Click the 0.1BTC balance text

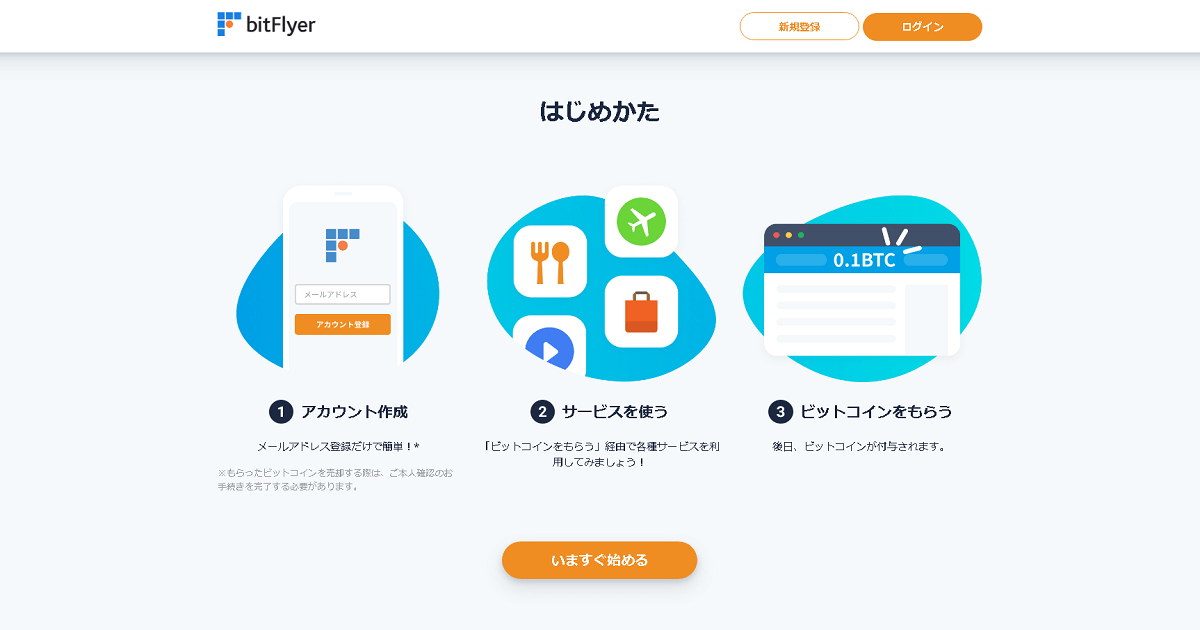(864, 260)
